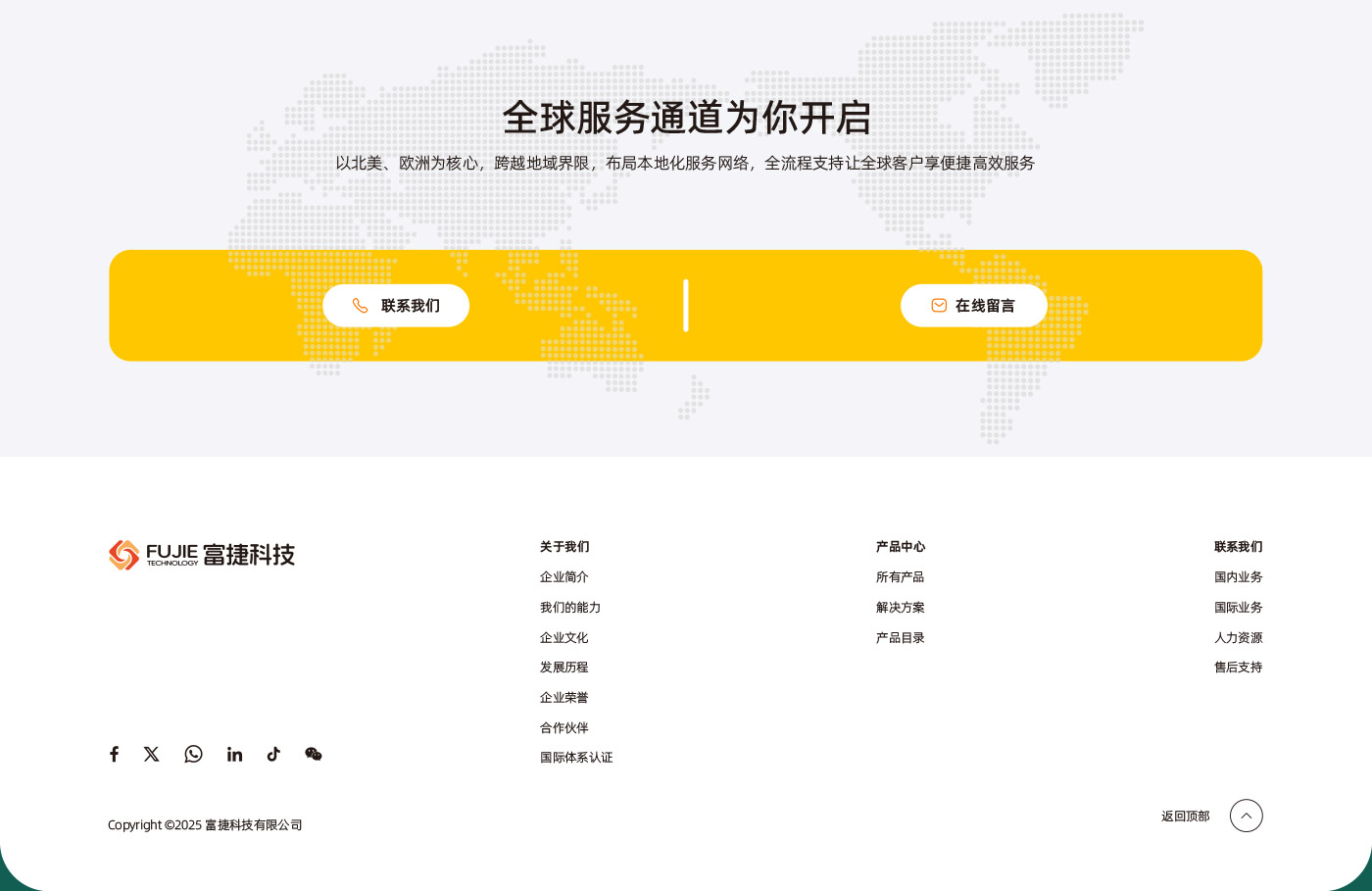The width and height of the screenshot is (1372, 891).
Task: Click the LinkedIn social icon
Action: click(x=234, y=754)
